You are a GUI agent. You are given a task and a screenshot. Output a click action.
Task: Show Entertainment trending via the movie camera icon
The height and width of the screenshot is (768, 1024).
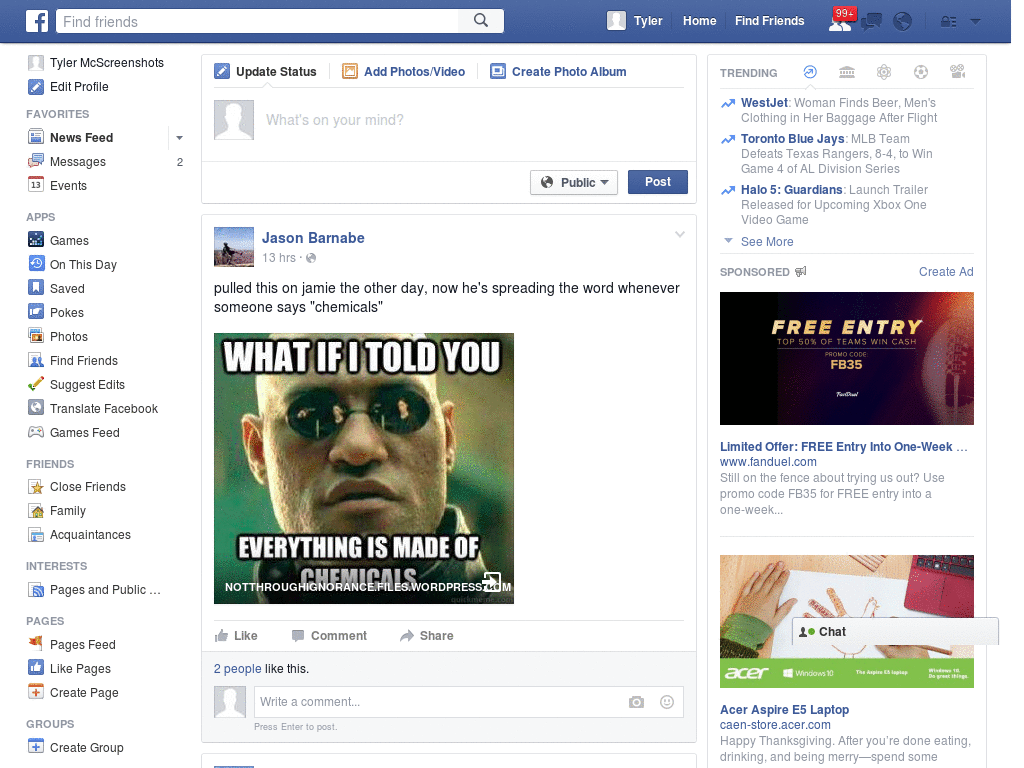(x=957, y=72)
